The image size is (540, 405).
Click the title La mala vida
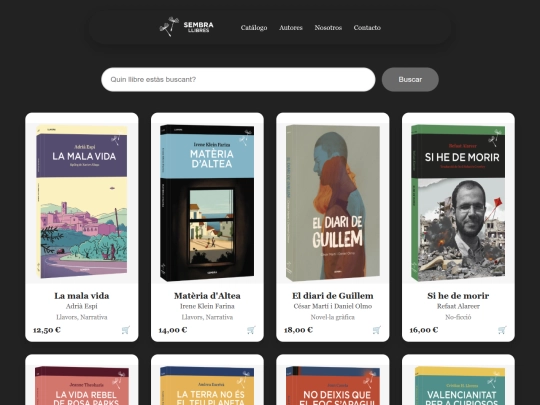click(82, 296)
